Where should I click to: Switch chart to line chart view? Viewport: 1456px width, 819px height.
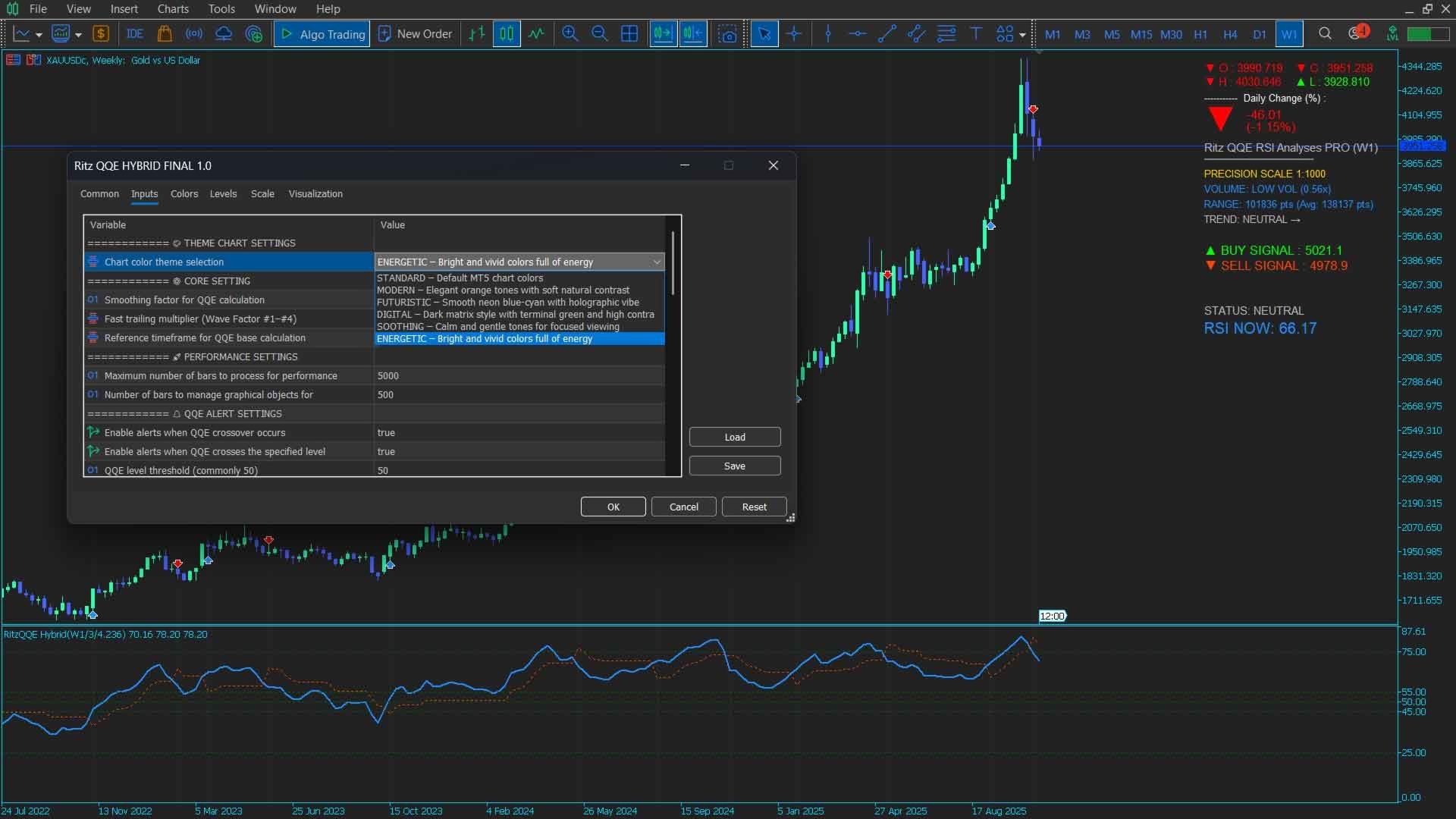[x=536, y=34]
